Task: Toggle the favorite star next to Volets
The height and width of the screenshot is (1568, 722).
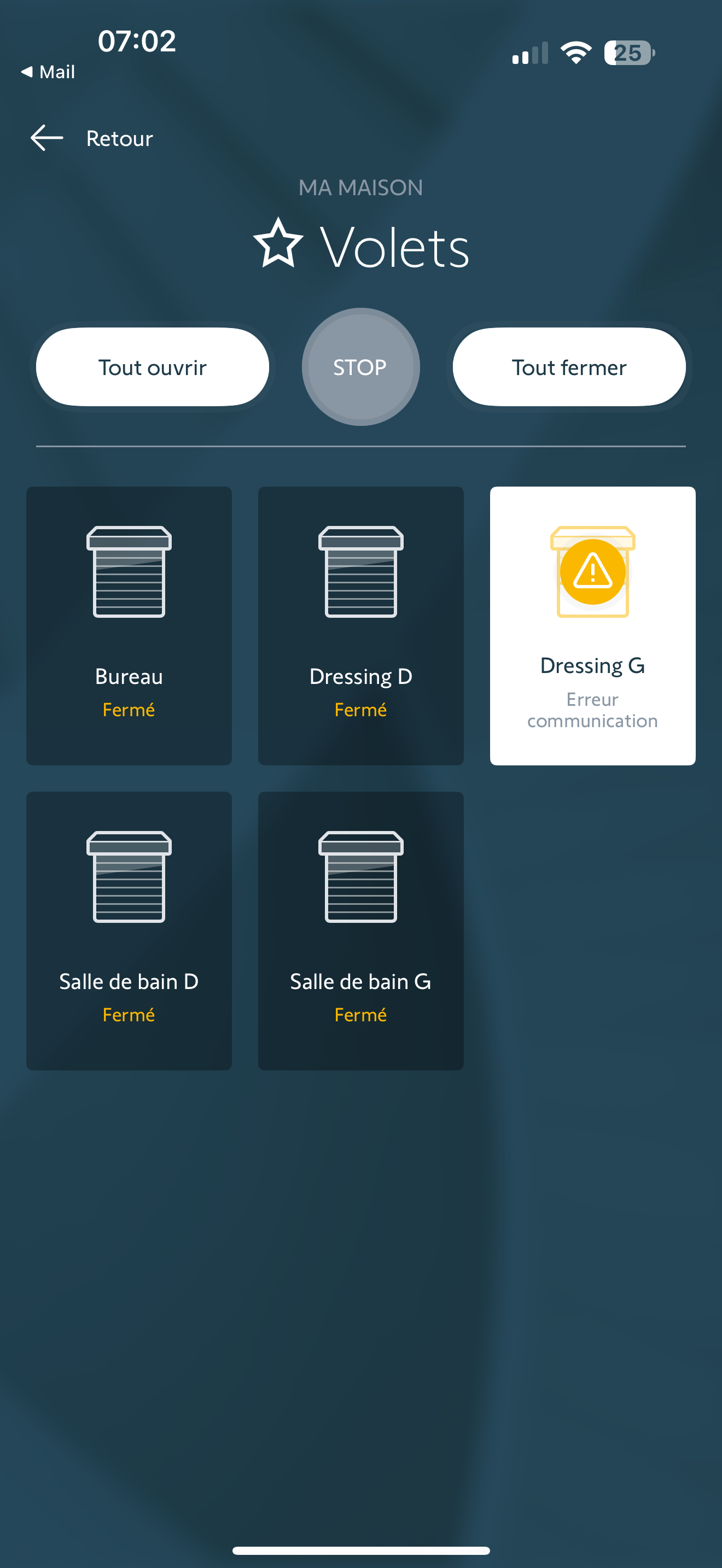Action: pyautogui.click(x=278, y=243)
